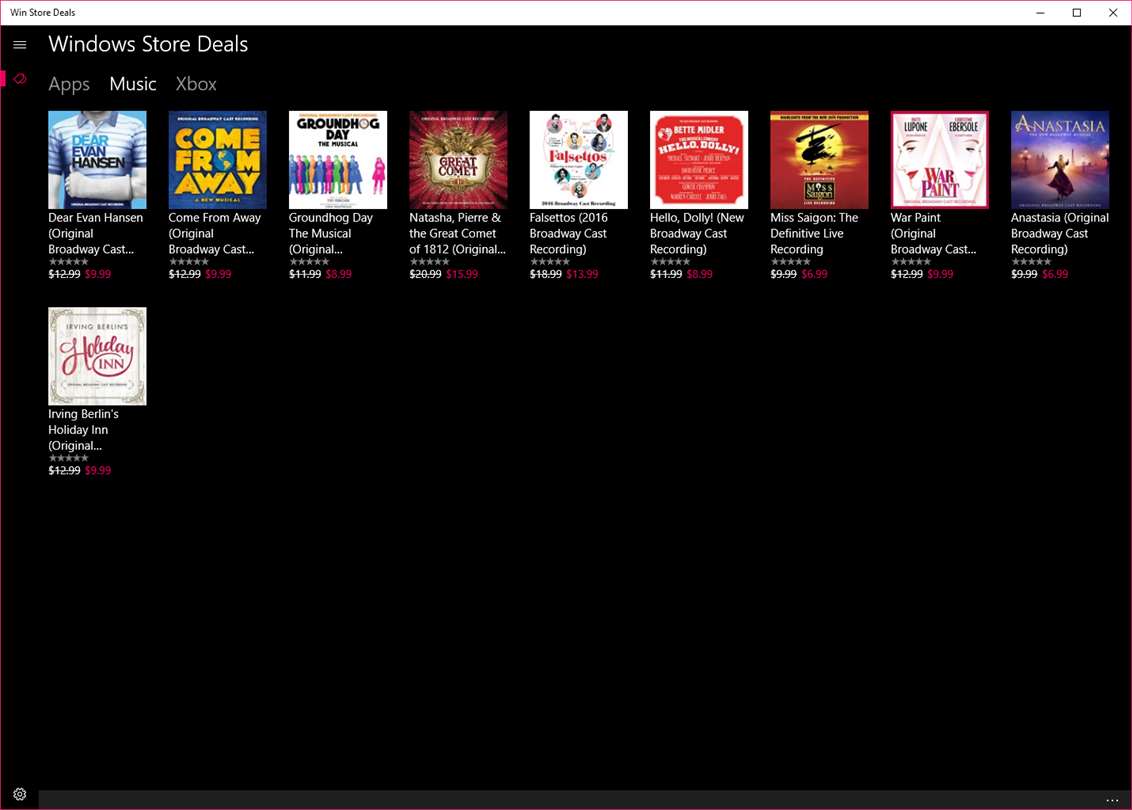Maximize the Win Store Deals window

[1076, 12]
